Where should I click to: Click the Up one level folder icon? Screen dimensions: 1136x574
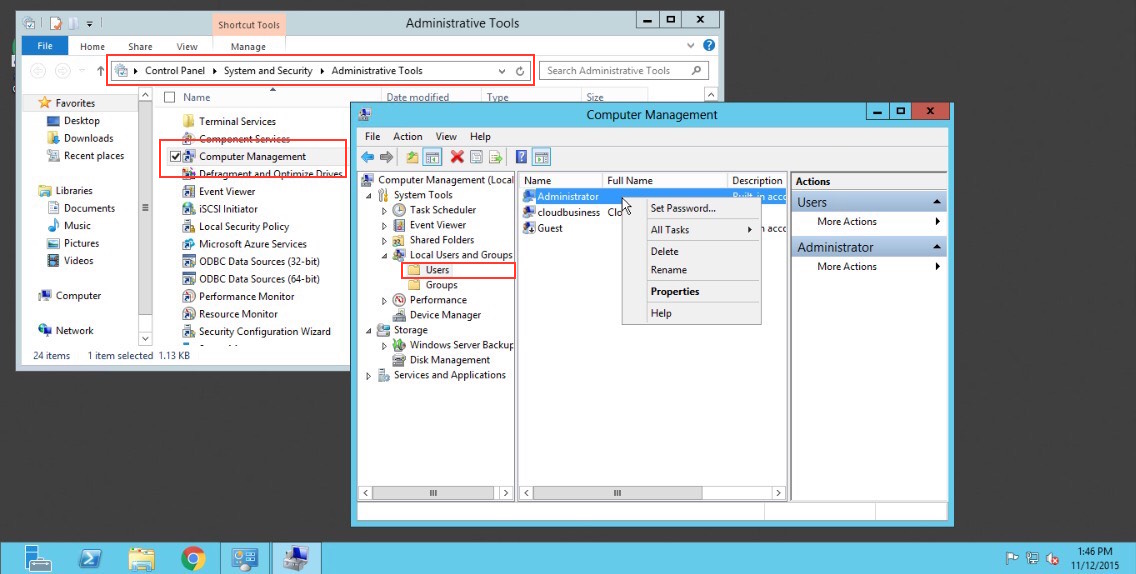[412, 157]
